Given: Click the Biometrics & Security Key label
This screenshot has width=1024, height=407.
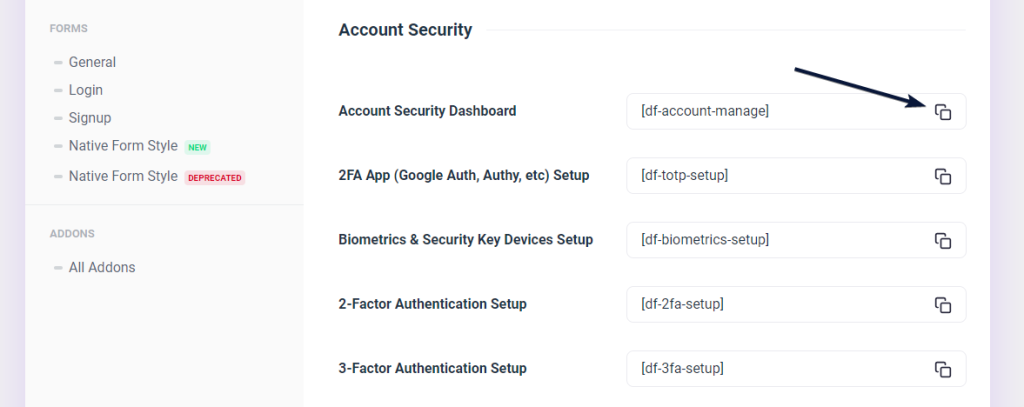Looking at the screenshot, I should (466, 240).
